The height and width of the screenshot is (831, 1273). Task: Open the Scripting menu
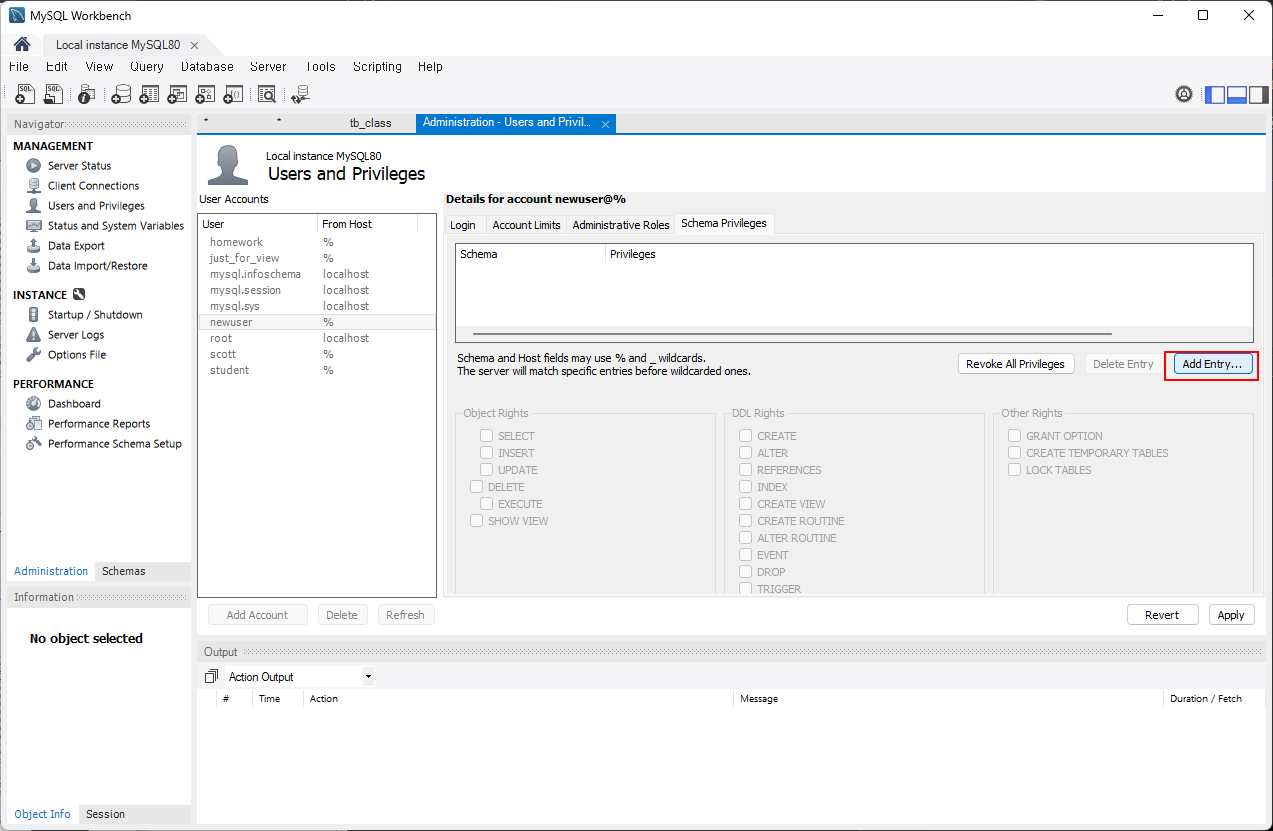click(377, 67)
